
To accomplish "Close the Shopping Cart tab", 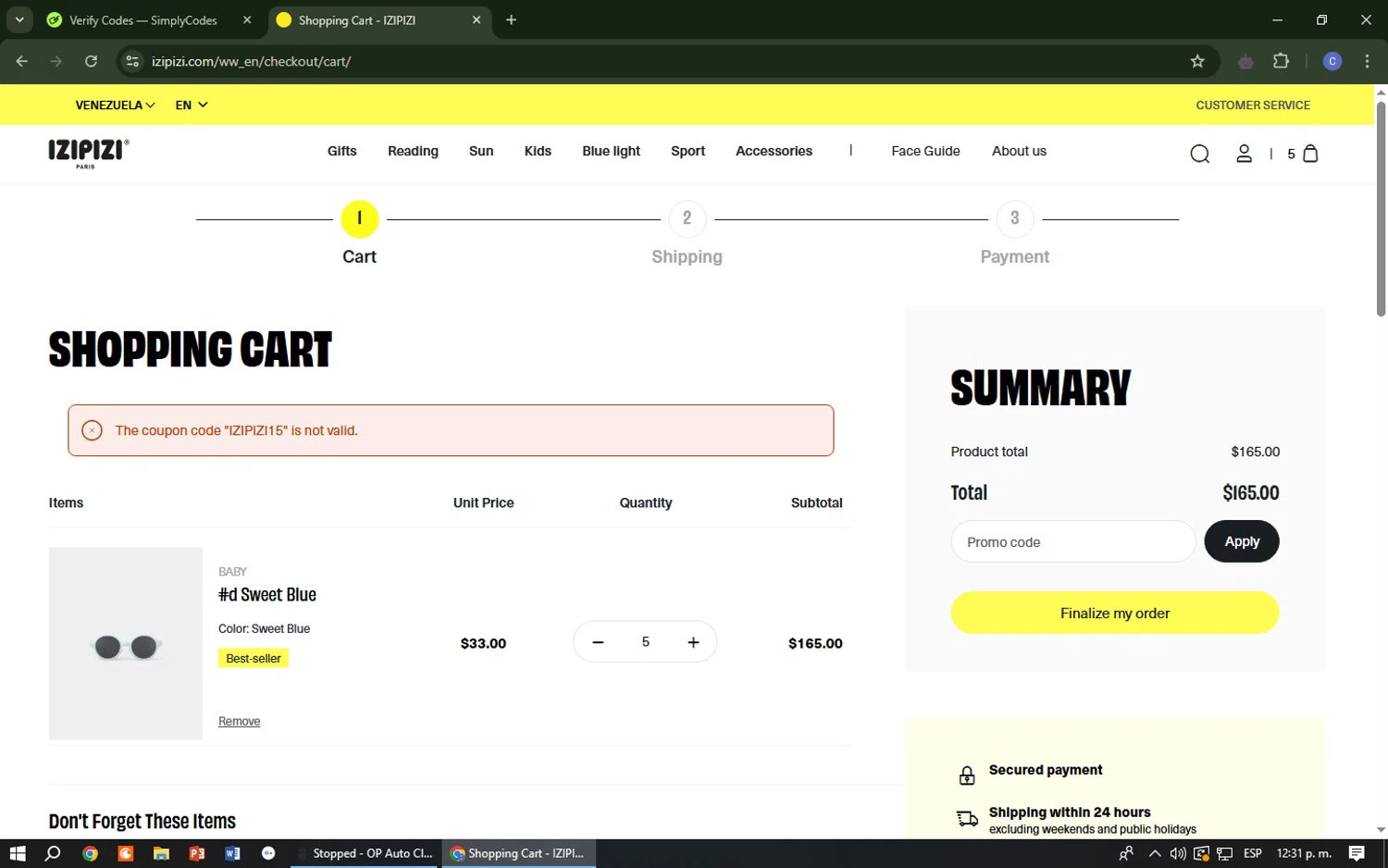I will tap(477, 19).
